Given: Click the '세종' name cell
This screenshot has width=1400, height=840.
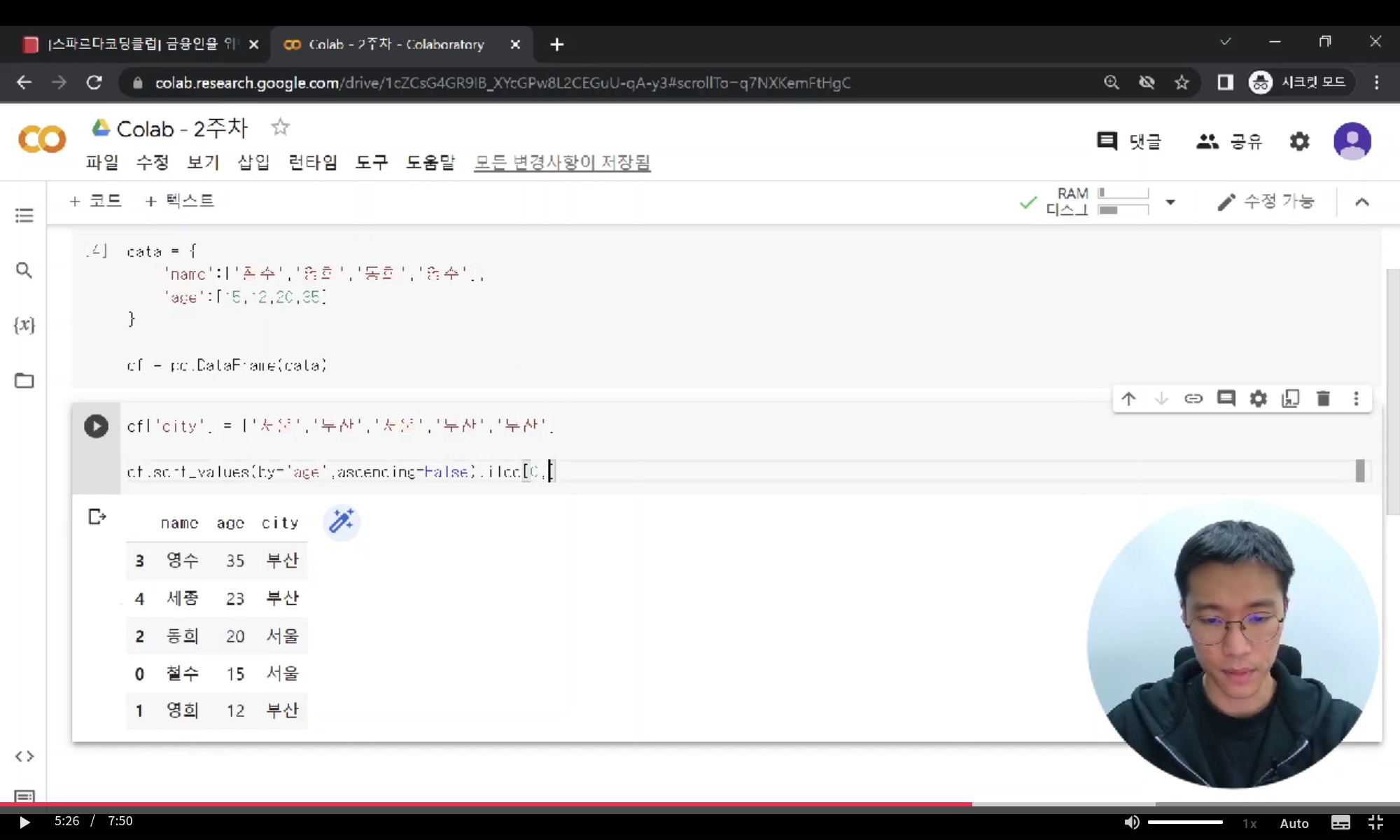Looking at the screenshot, I should (x=183, y=598).
